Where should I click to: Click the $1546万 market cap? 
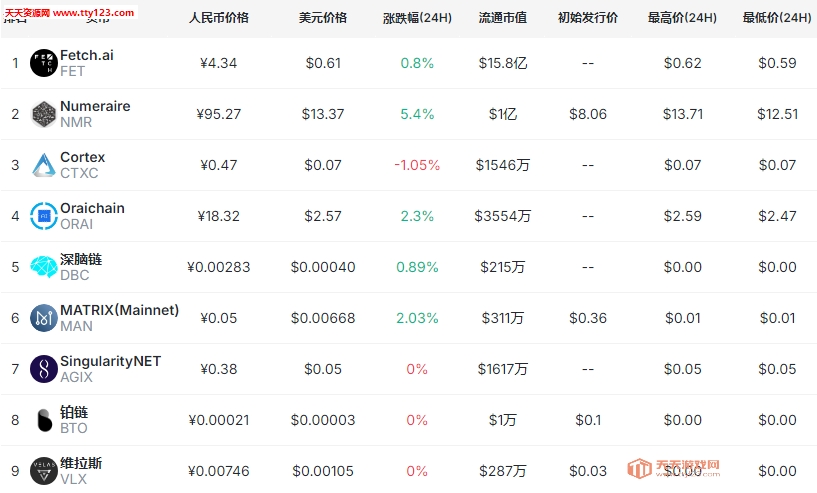[x=503, y=165]
